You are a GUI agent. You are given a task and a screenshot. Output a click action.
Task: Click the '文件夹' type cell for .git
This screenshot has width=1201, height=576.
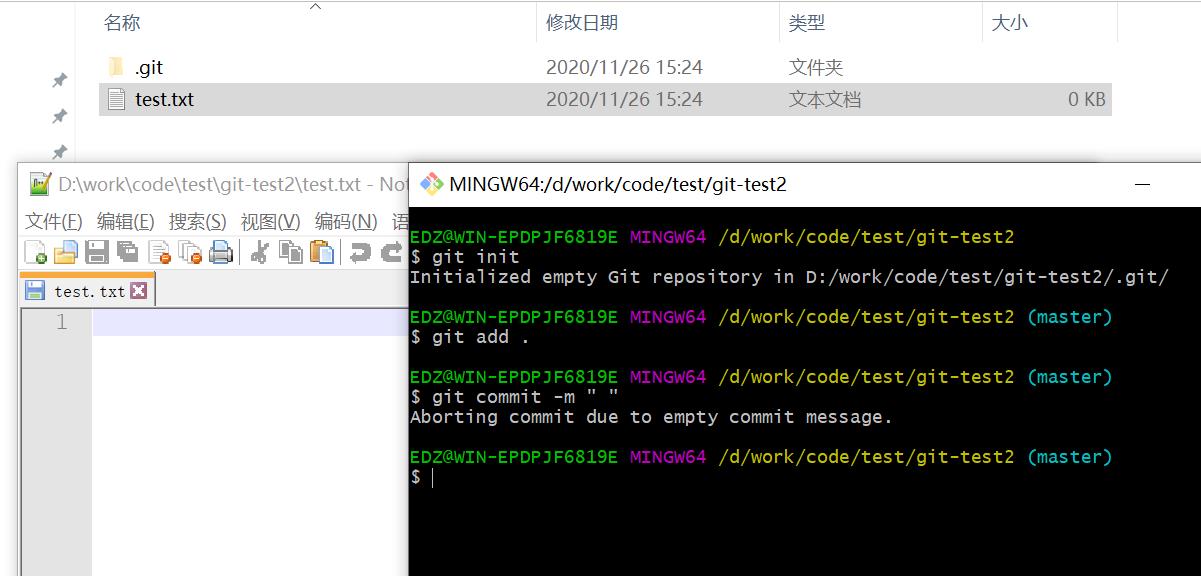(816, 67)
